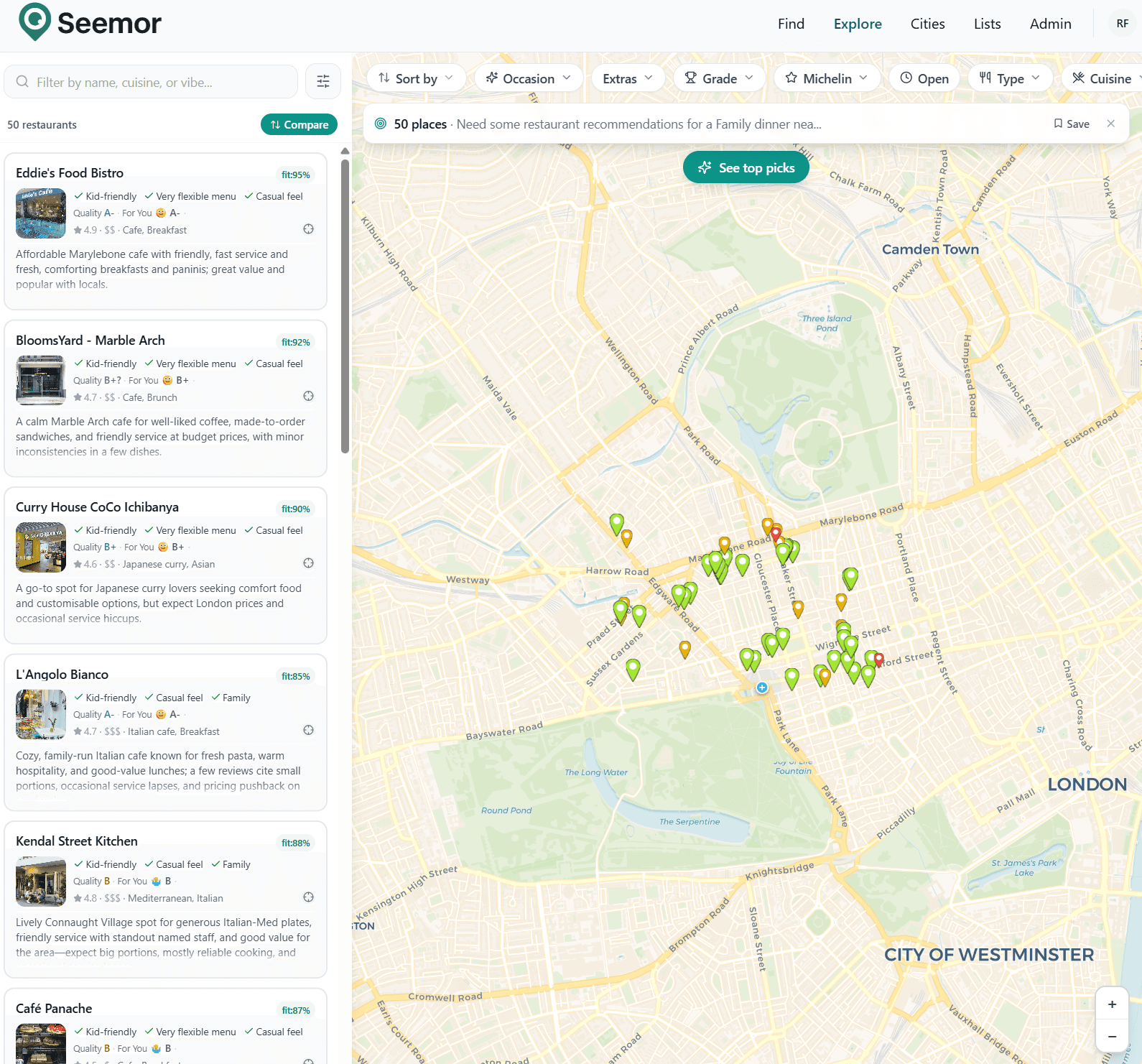This screenshot has width=1142, height=1064.
Task: Open the Lists page
Action: 987,24
